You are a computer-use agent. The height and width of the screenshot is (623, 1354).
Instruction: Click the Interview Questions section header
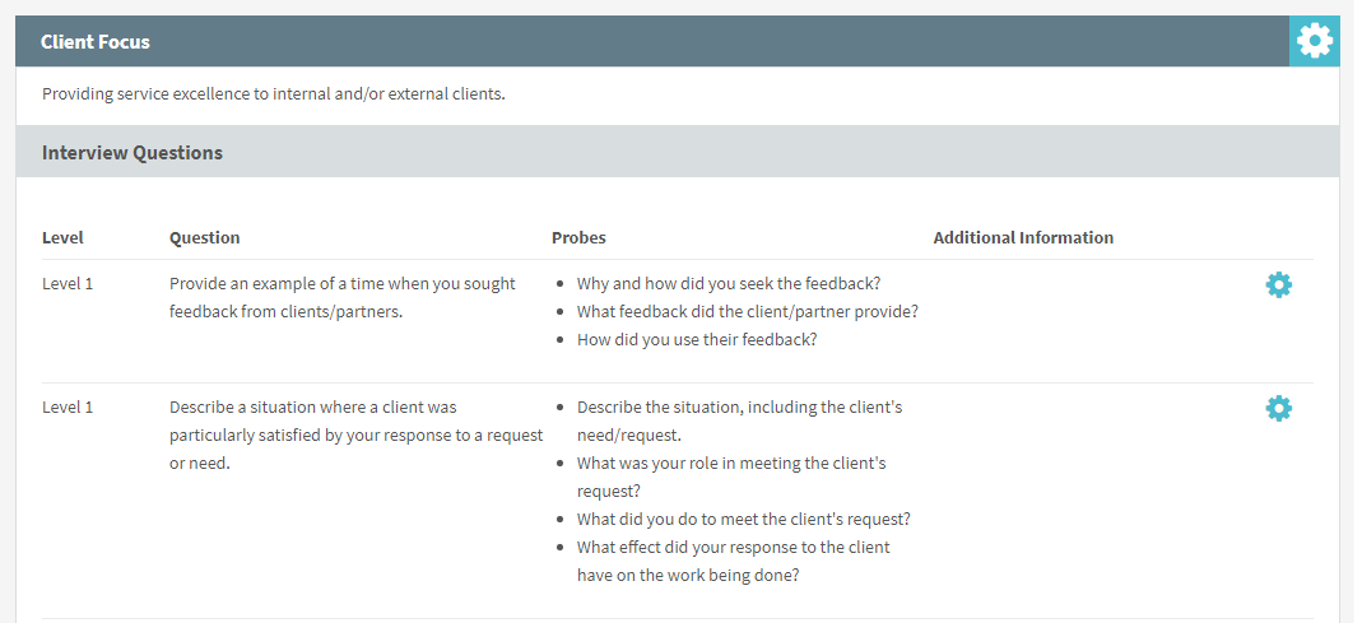pos(132,153)
